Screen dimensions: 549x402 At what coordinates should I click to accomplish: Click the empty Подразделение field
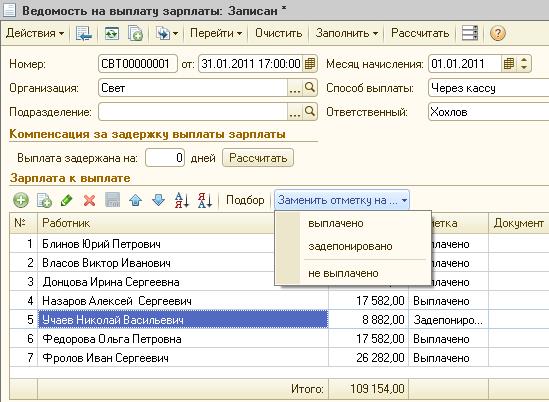[x=193, y=111]
